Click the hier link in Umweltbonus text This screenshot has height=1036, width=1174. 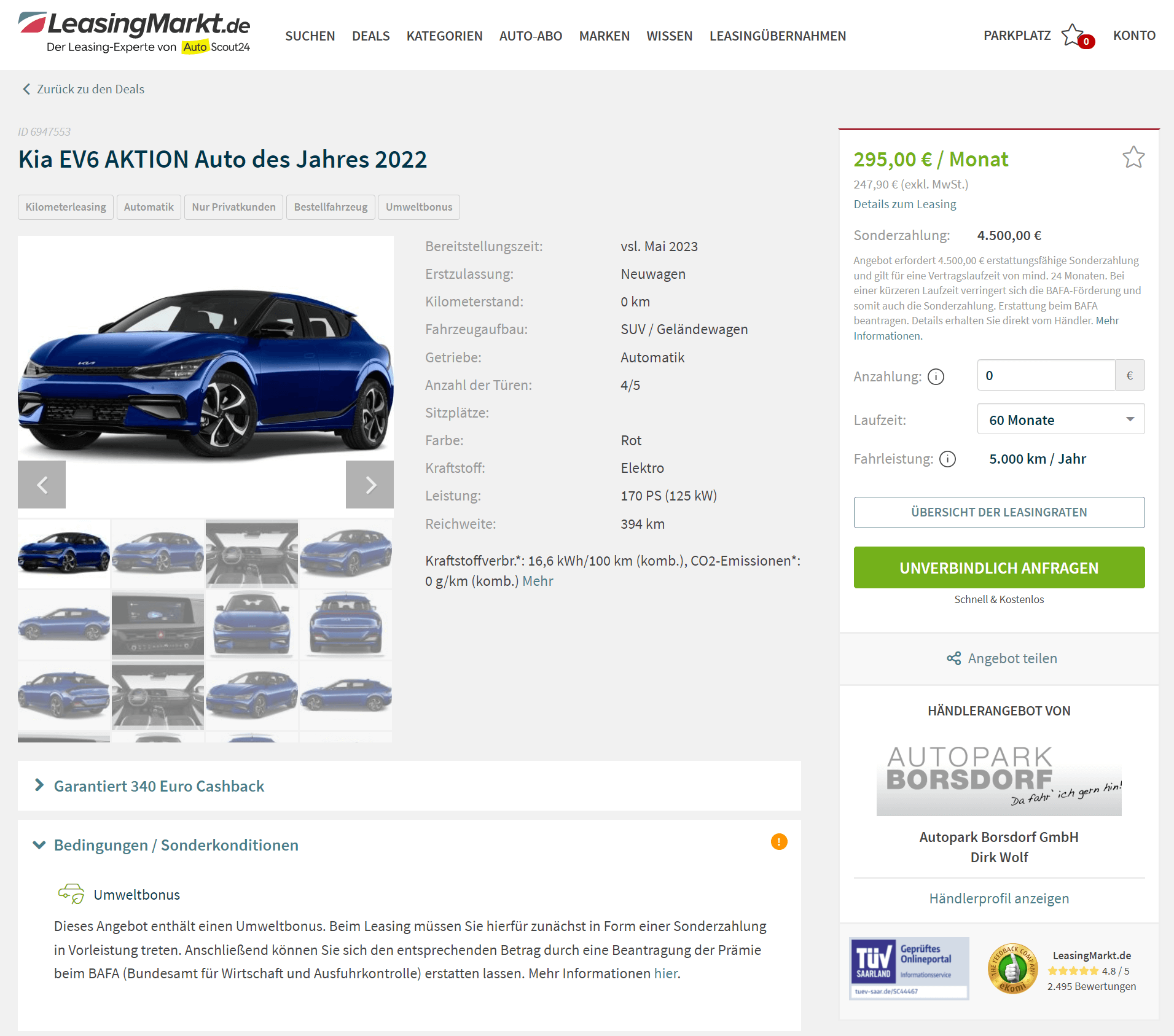click(665, 973)
